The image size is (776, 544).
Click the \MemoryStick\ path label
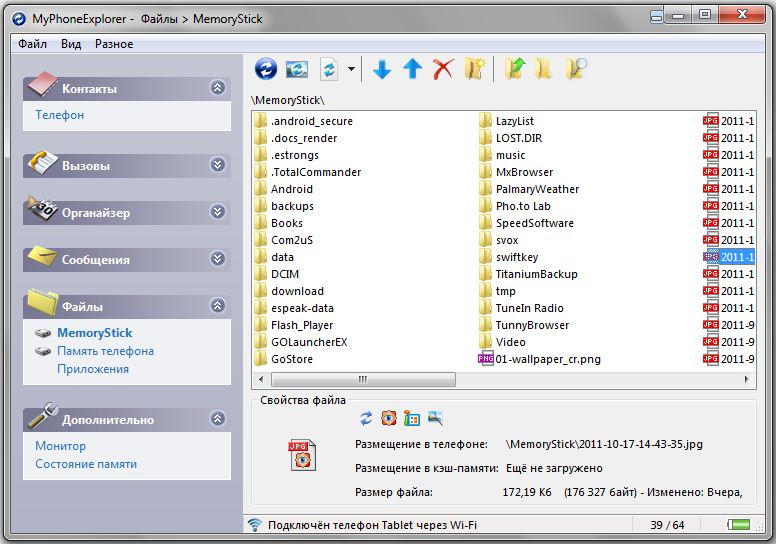(x=288, y=100)
